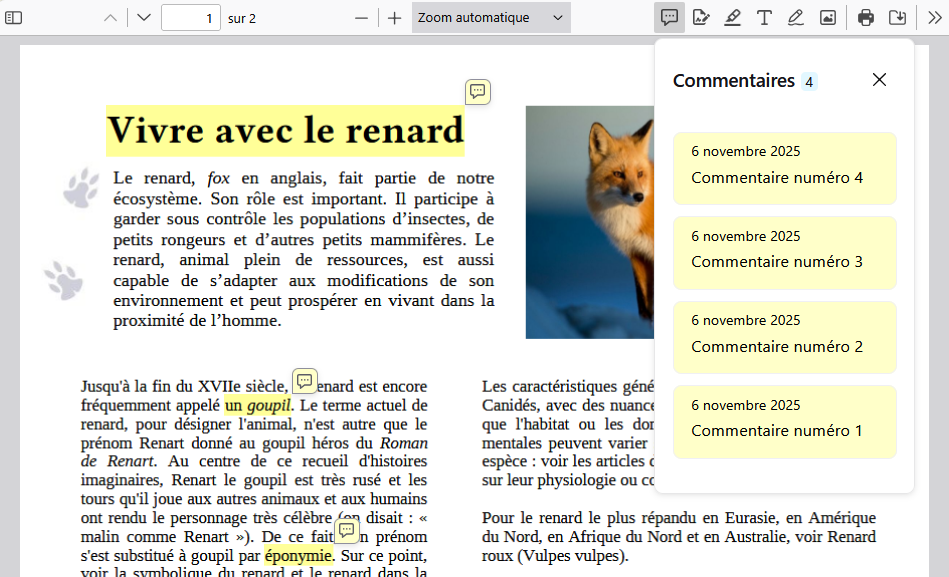
Task: Open the Zoom automatique dropdown
Action: pos(490,18)
